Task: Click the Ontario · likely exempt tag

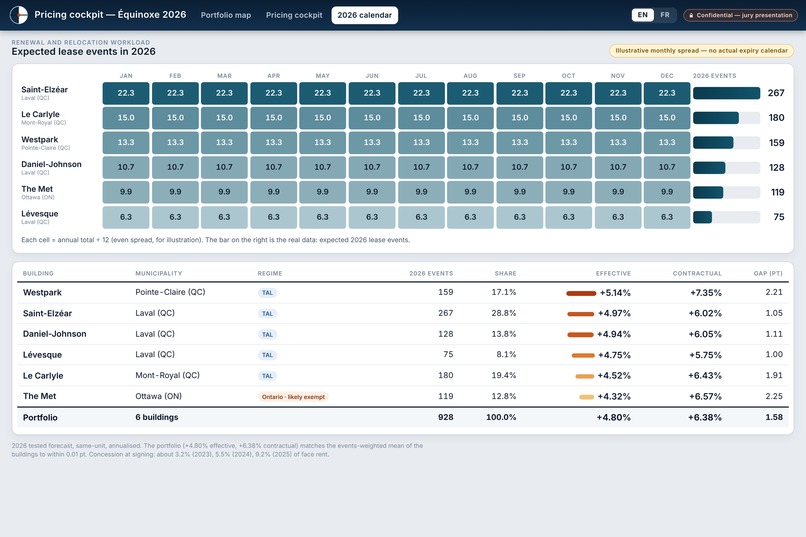Action: 293,397
